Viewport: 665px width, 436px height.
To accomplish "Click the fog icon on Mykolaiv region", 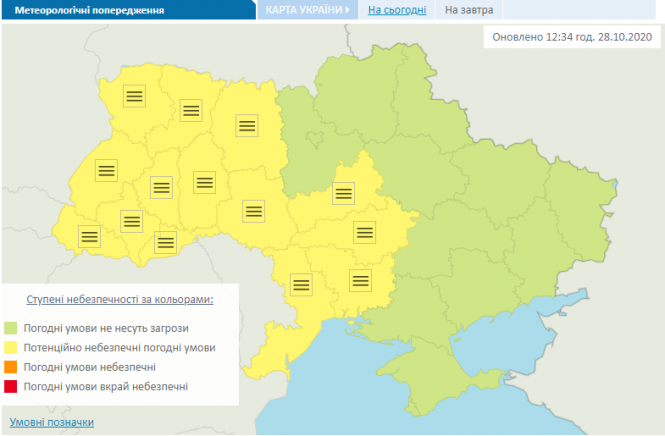I will (x=359, y=279).
